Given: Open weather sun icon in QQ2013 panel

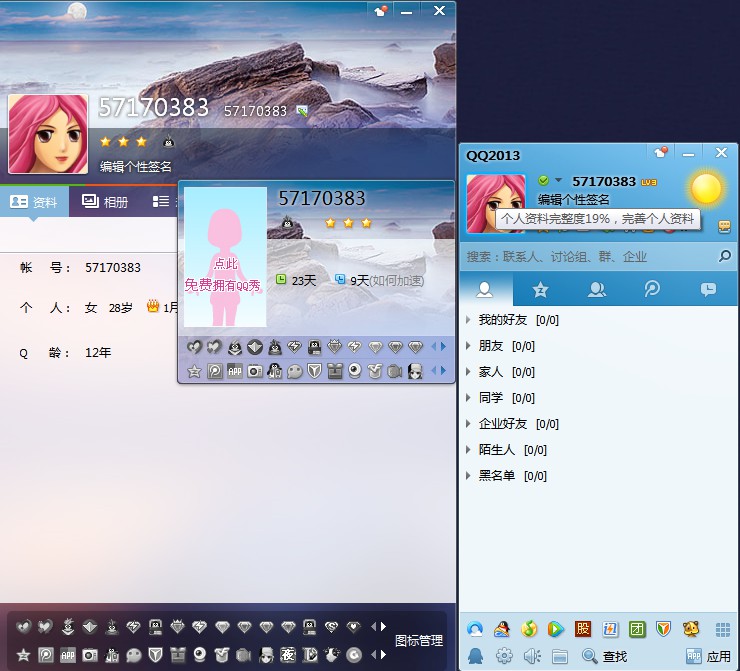Looking at the screenshot, I should 706,189.
